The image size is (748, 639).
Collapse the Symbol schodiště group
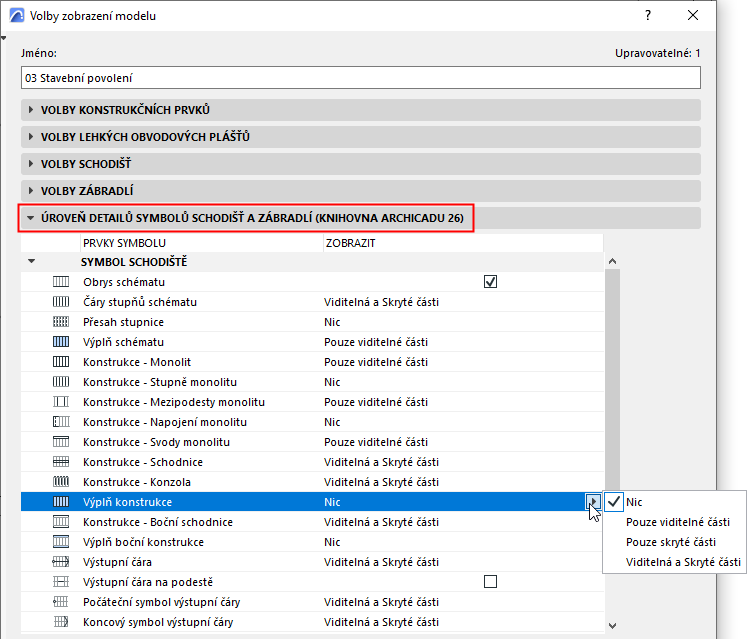pyautogui.click(x=31, y=261)
